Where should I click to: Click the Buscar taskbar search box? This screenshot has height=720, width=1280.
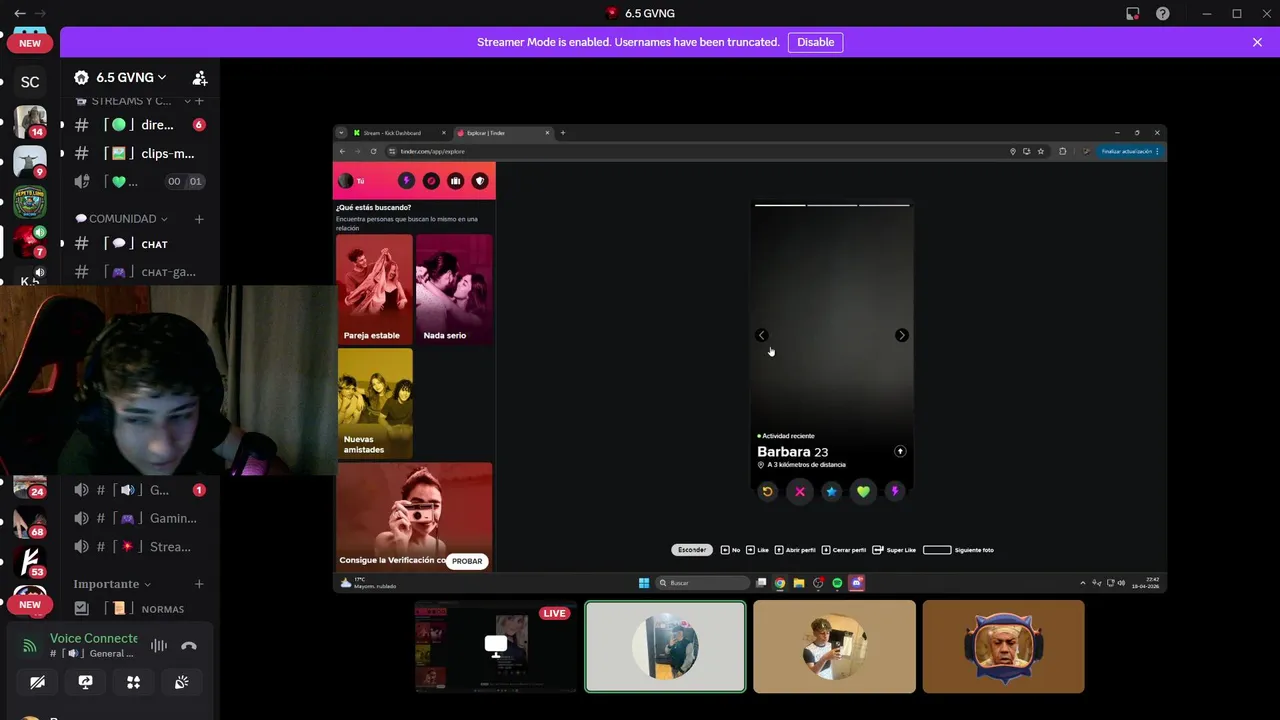703,583
